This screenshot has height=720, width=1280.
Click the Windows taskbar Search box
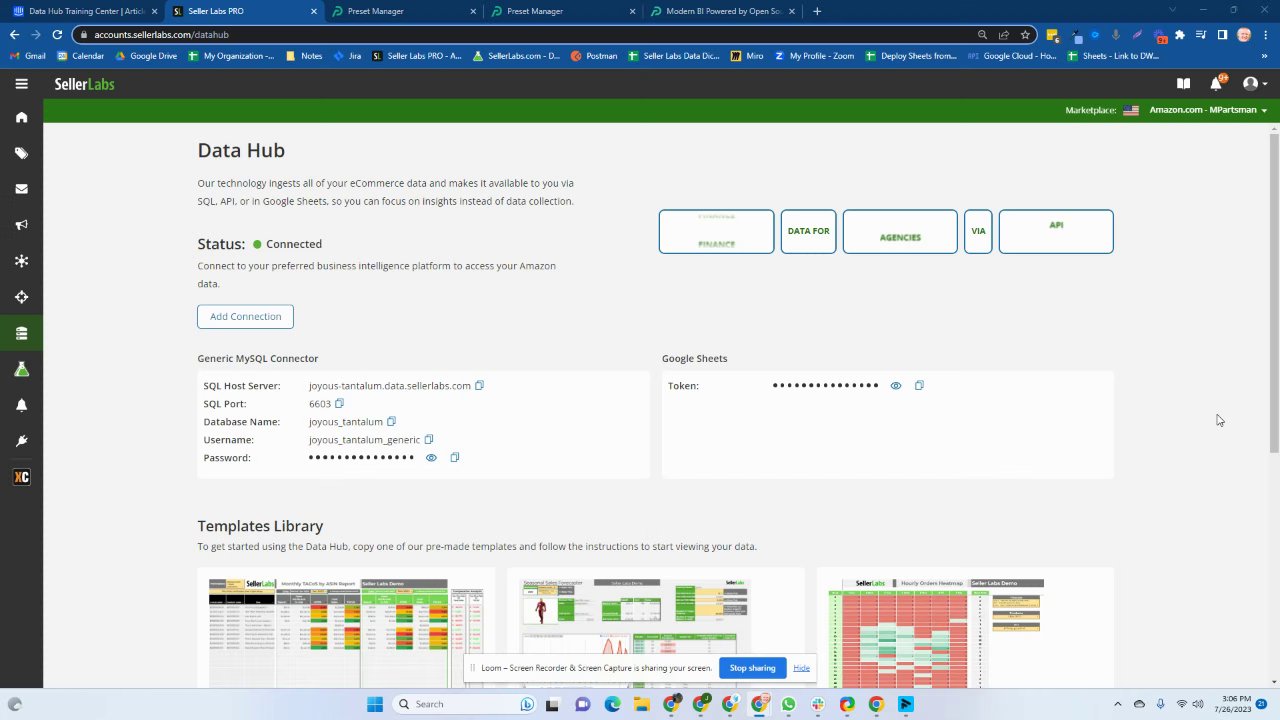pyautogui.click(x=463, y=704)
